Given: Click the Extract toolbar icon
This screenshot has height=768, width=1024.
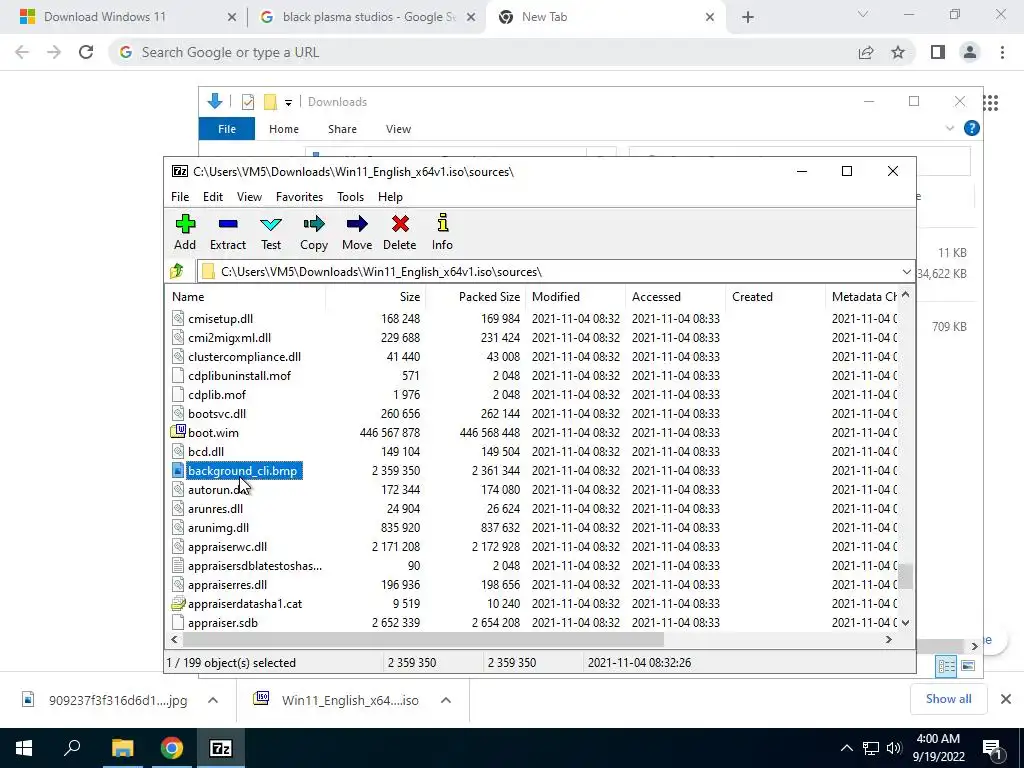Looking at the screenshot, I should (x=228, y=224).
